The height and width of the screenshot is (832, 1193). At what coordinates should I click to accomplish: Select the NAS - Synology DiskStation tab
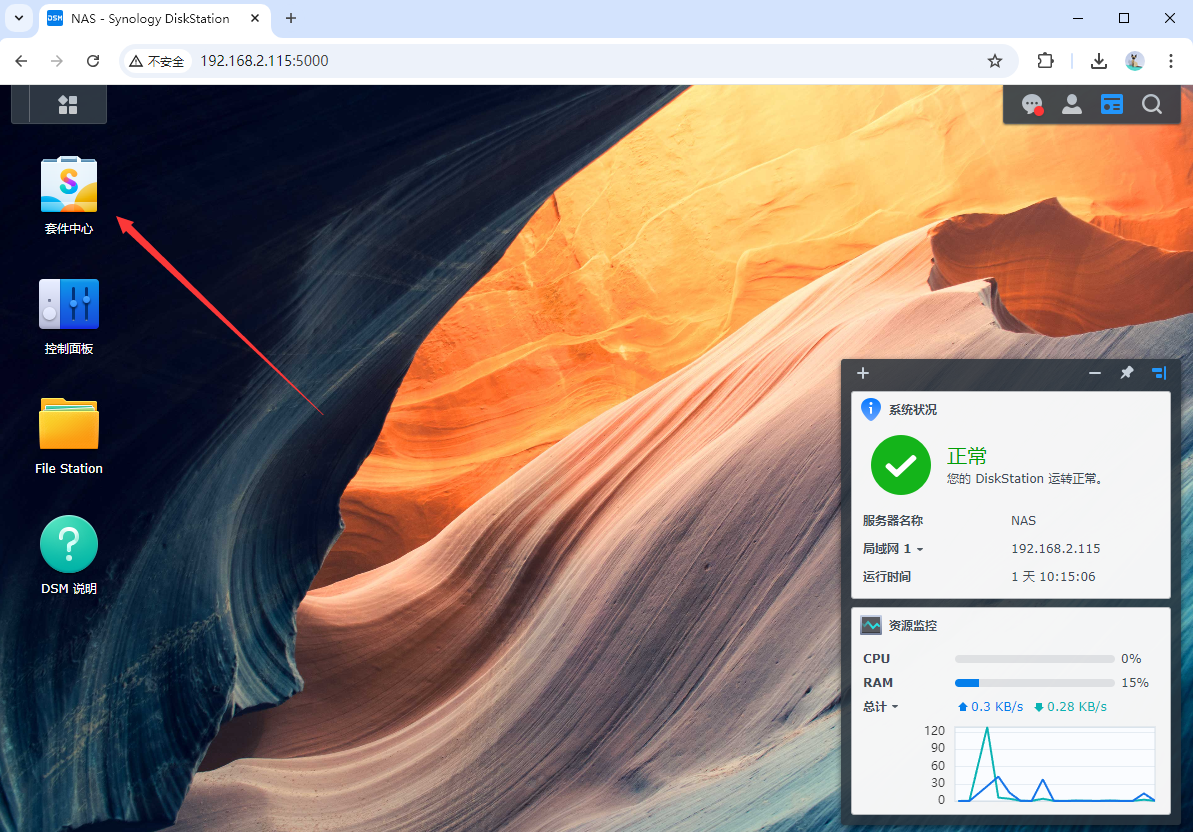pos(150,19)
